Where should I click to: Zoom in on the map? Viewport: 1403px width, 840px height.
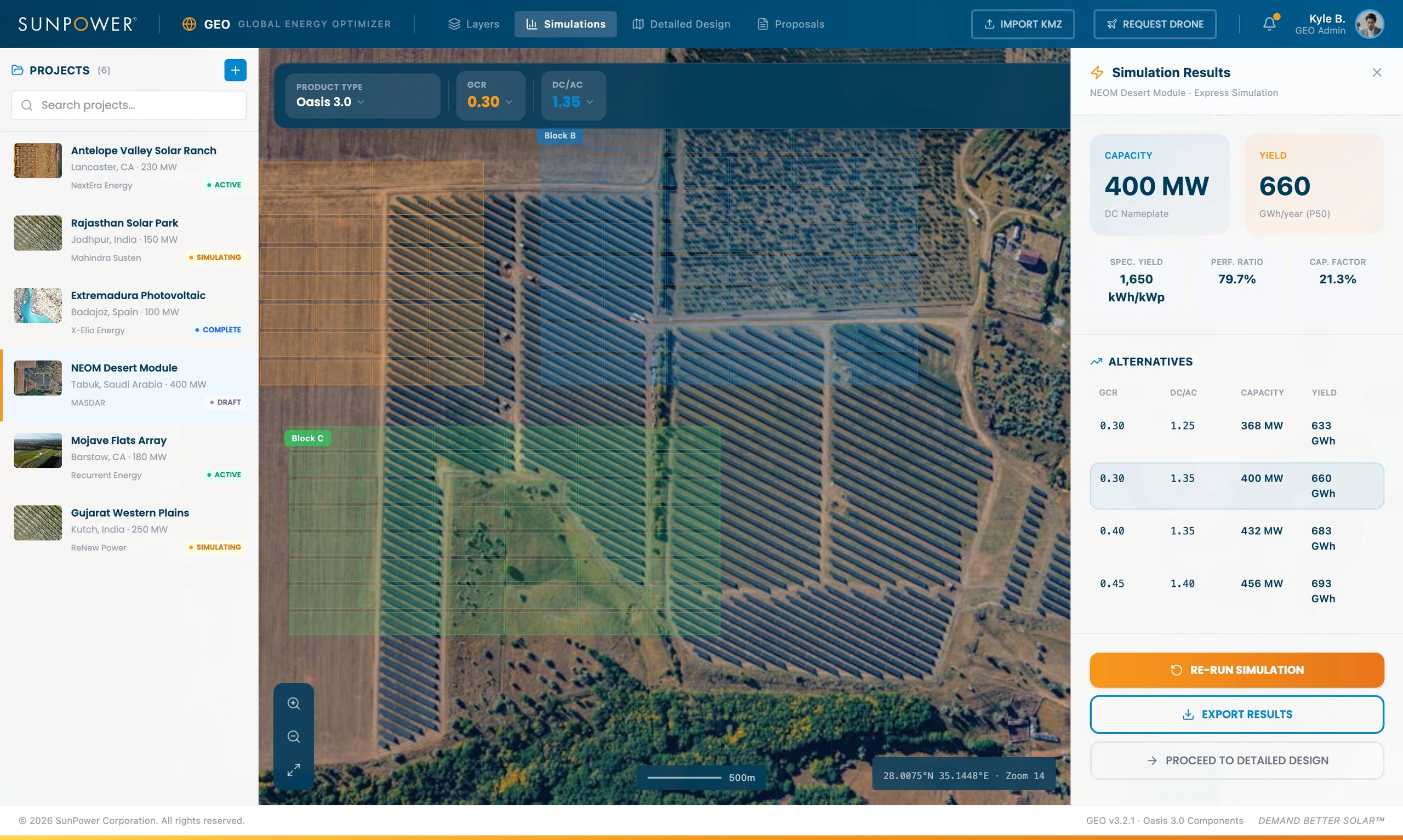pos(294,703)
